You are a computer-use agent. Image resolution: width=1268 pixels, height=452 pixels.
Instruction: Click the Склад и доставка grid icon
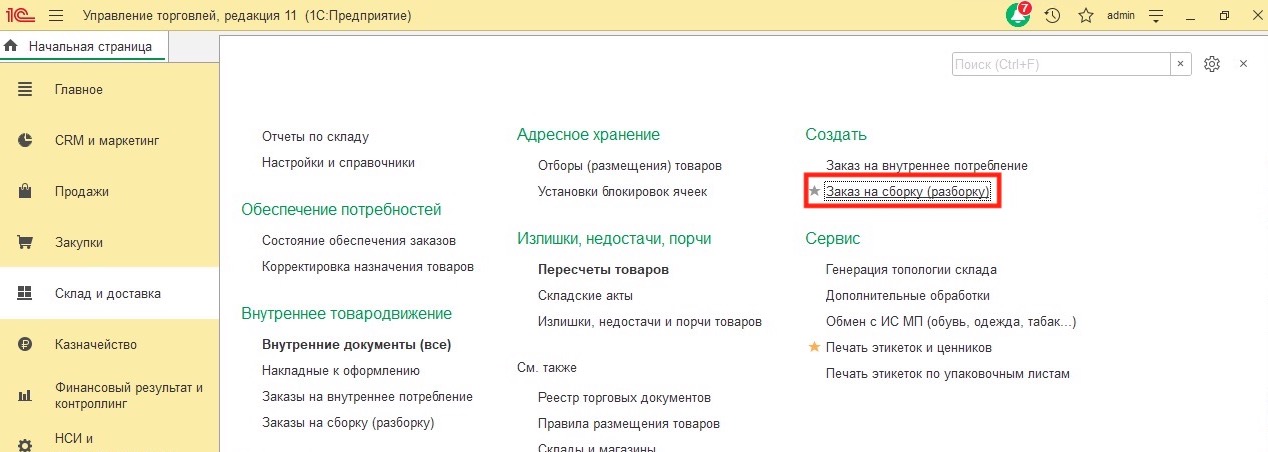pyautogui.click(x=26, y=294)
